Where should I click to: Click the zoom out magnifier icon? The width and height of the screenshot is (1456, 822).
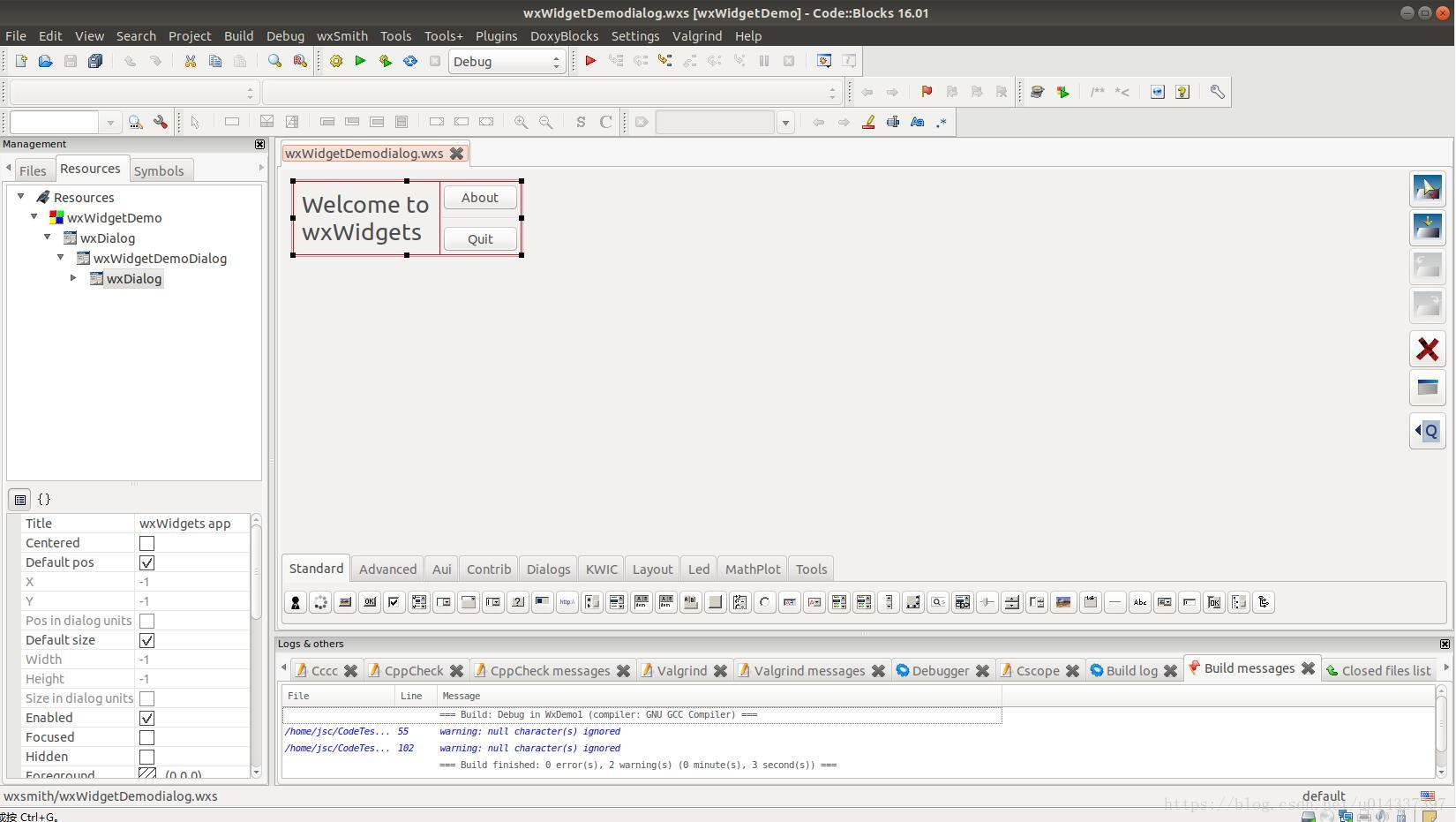pyautogui.click(x=546, y=122)
